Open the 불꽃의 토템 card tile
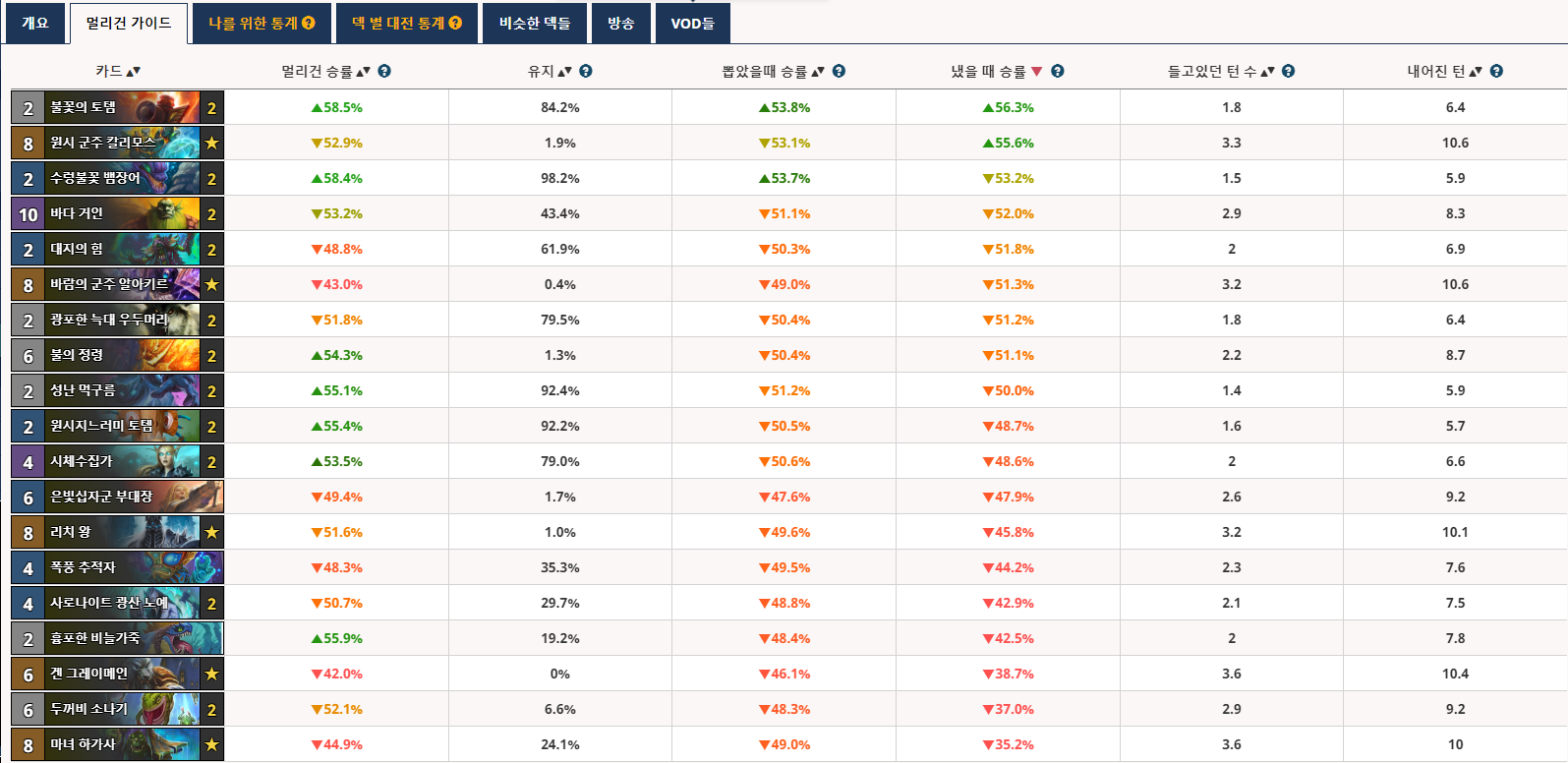Screen dimensions: 1568x763 pos(117,107)
